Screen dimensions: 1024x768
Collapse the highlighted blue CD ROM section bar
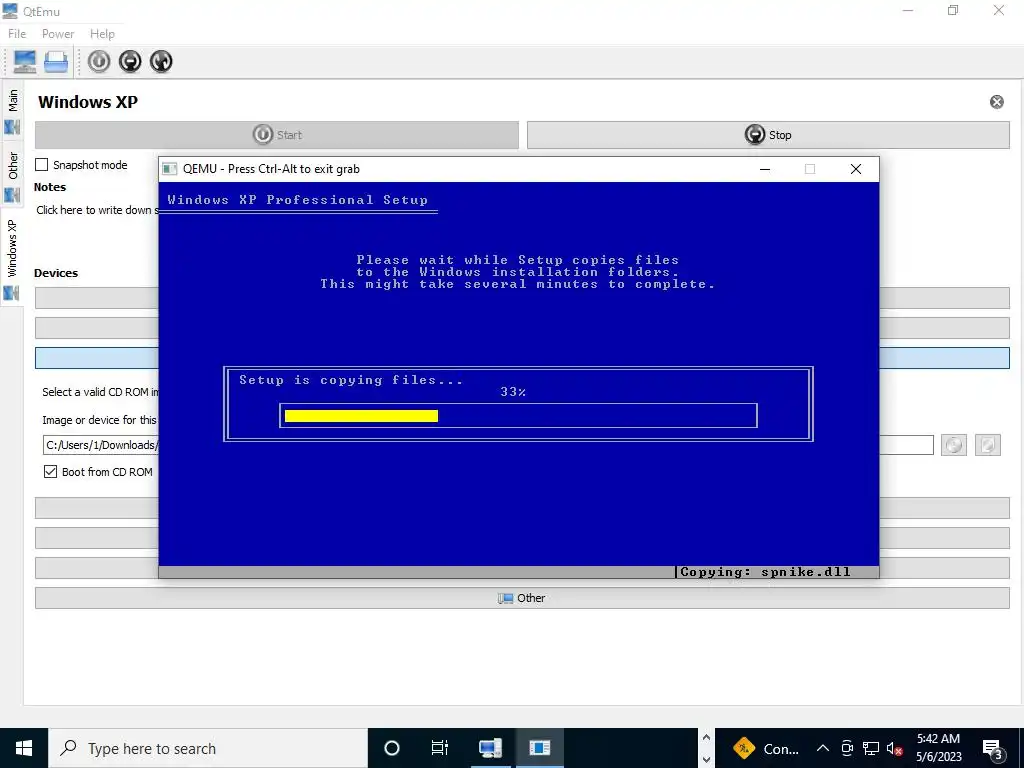point(97,358)
